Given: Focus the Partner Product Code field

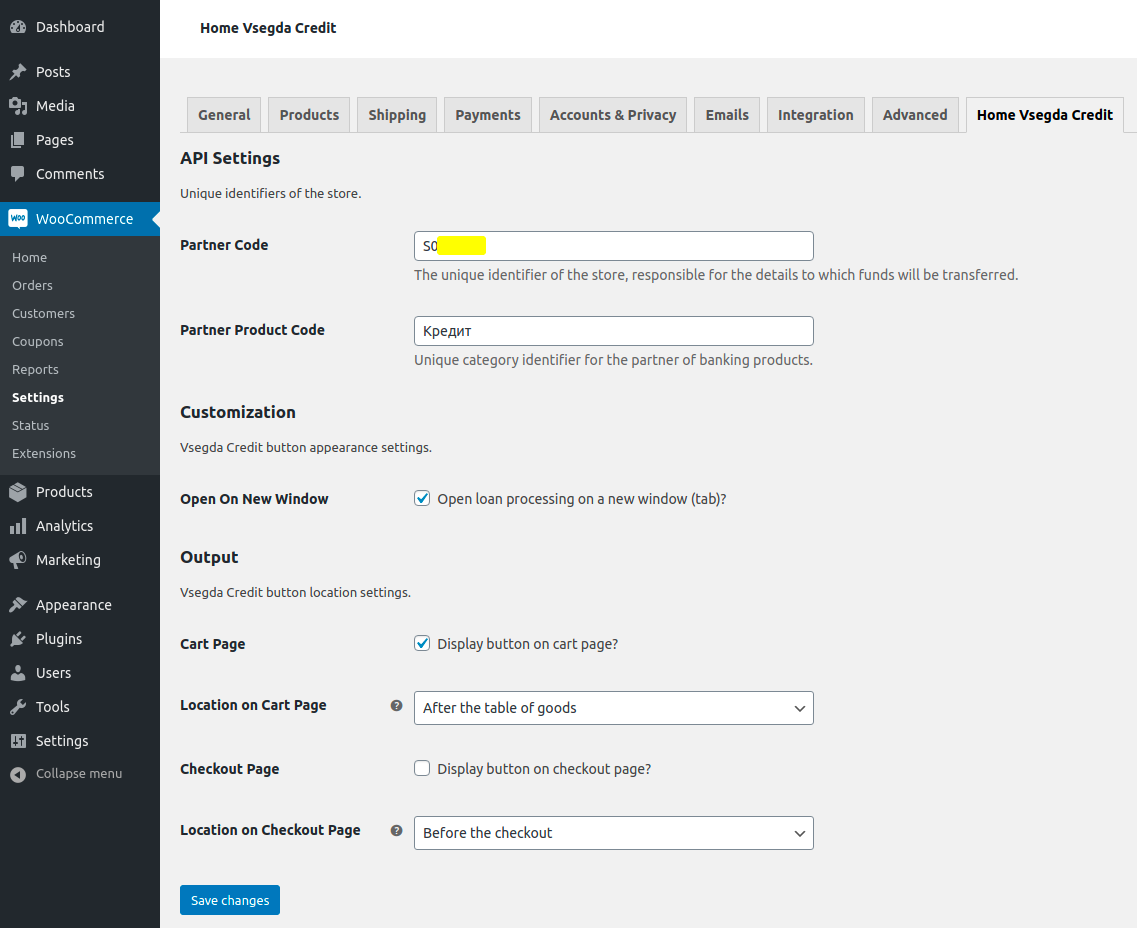Looking at the screenshot, I should [x=613, y=331].
